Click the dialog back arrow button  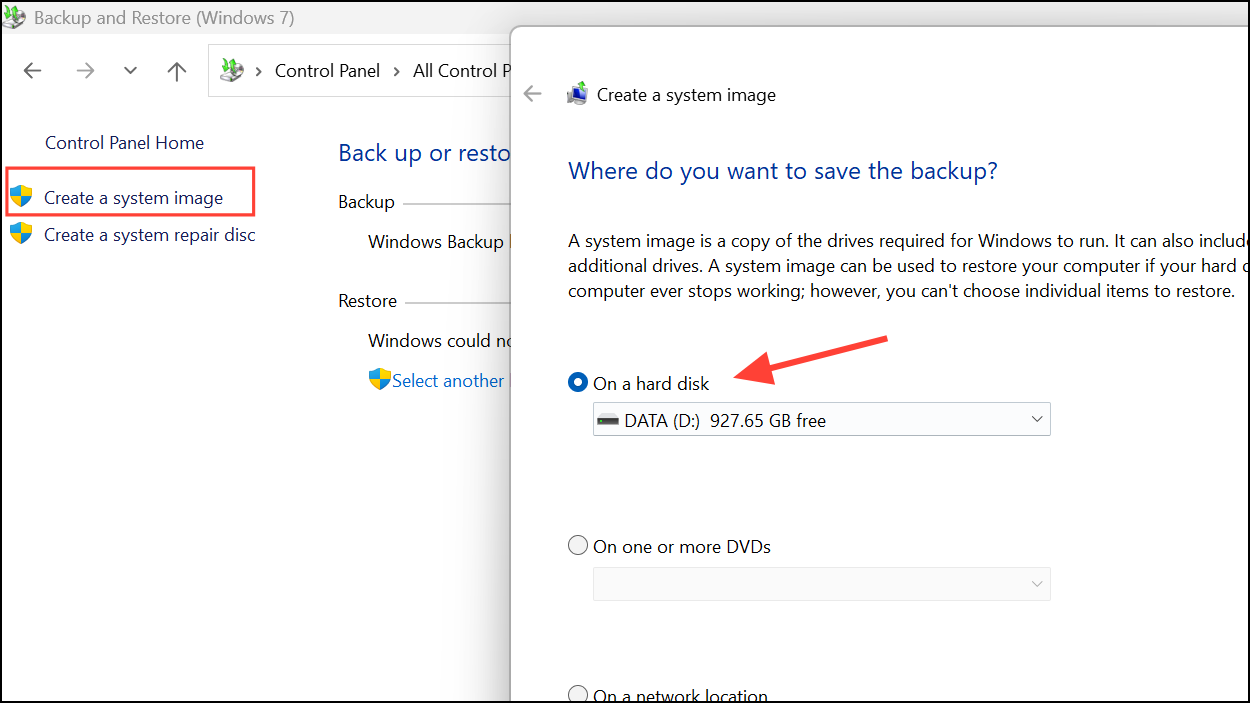532,93
